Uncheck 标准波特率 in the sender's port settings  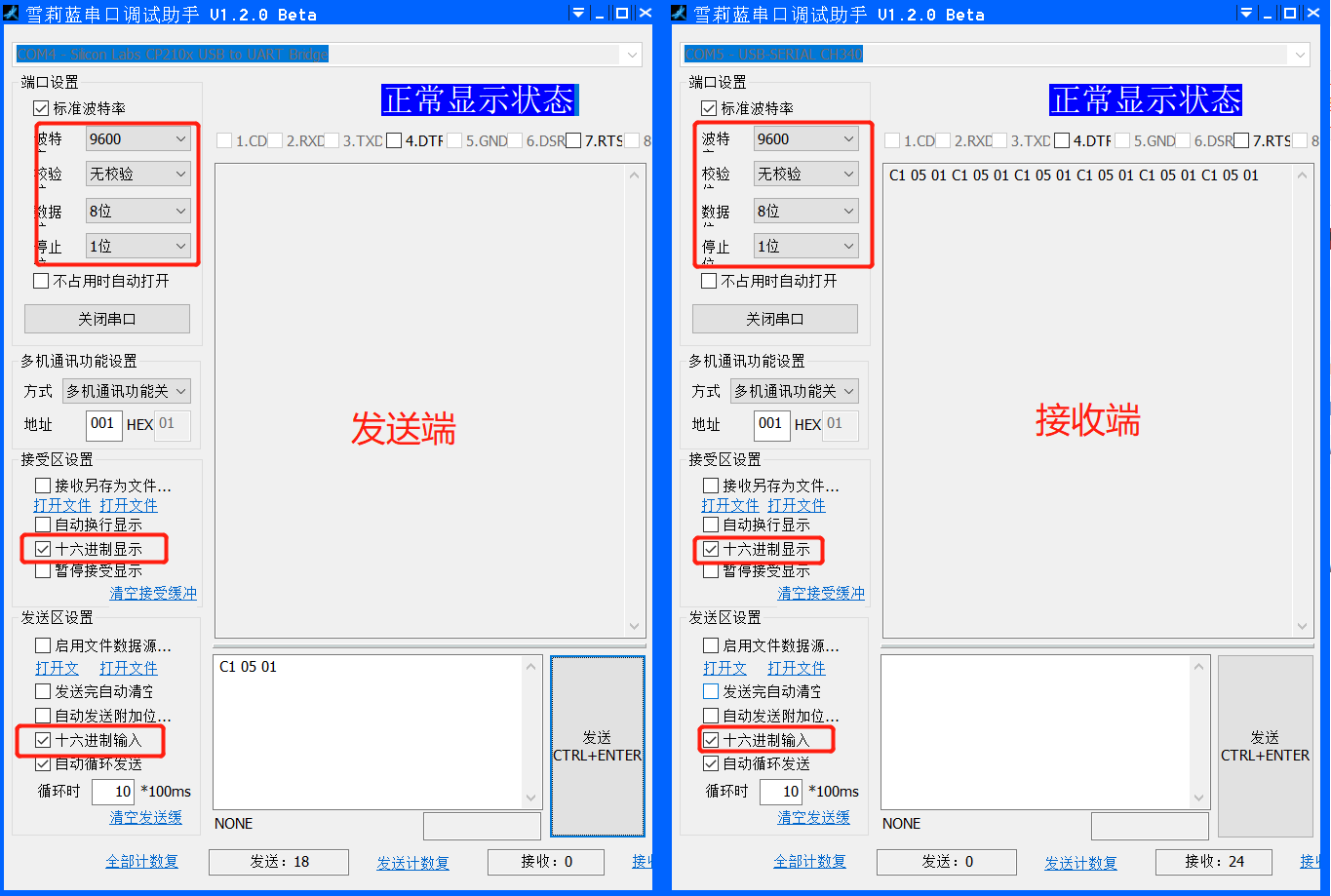40,108
